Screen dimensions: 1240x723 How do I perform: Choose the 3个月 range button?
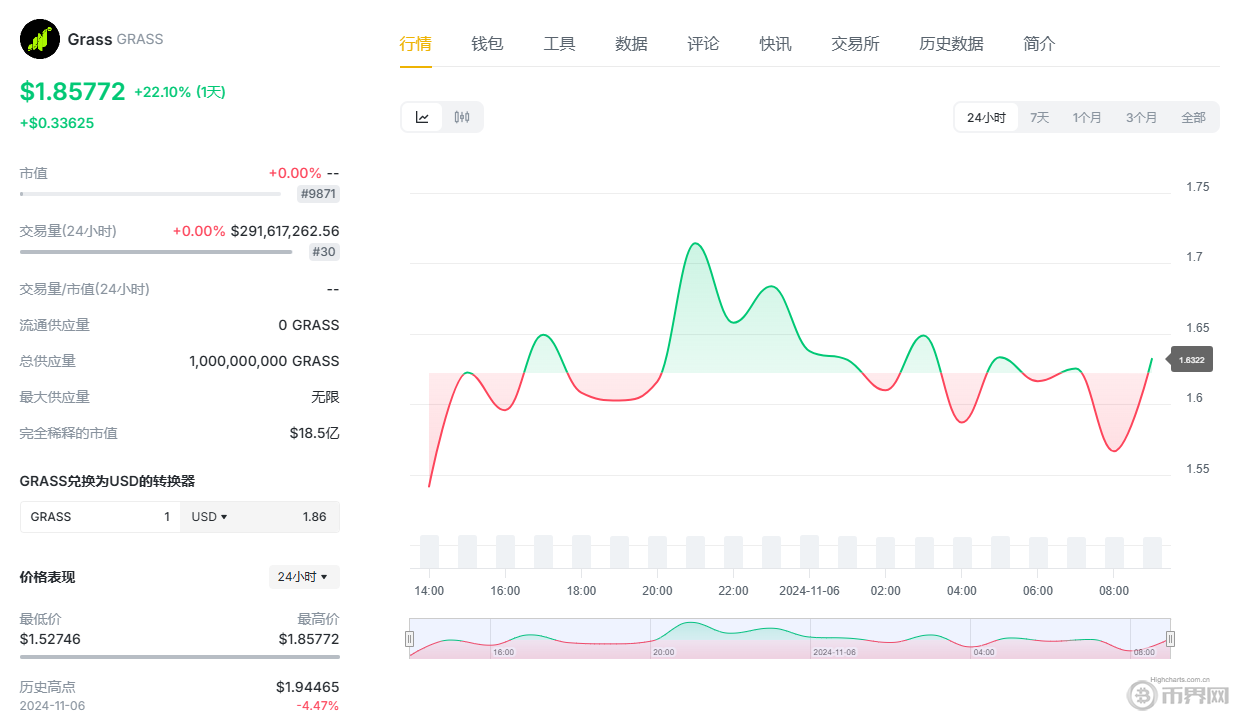1142,116
